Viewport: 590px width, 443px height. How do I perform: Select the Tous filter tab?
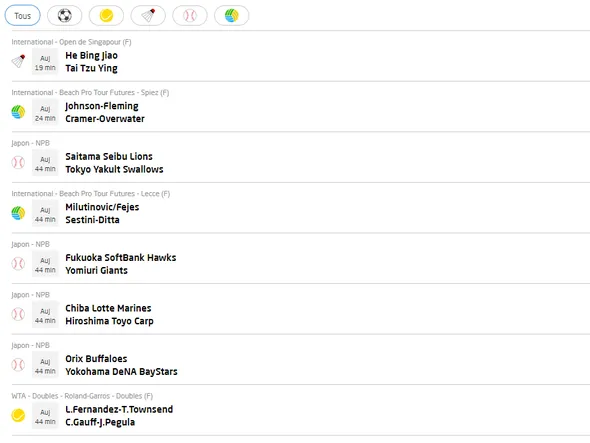click(22, 15)
